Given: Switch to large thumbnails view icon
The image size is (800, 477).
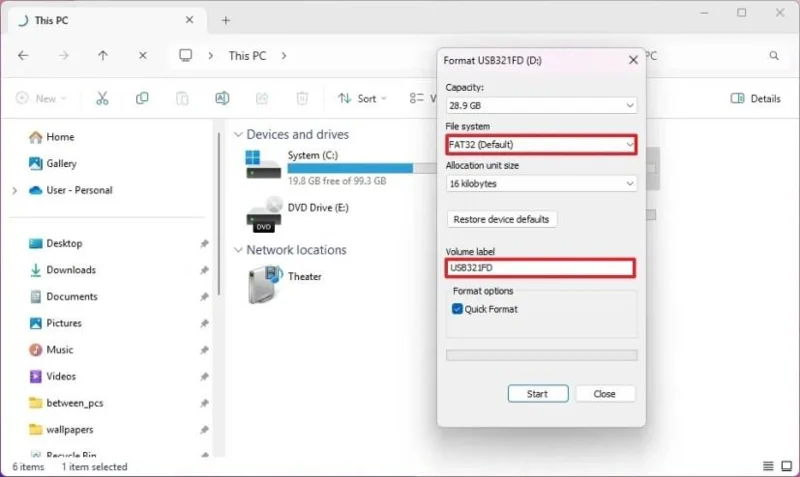Looking at the screenshot, I should (786, 466).
